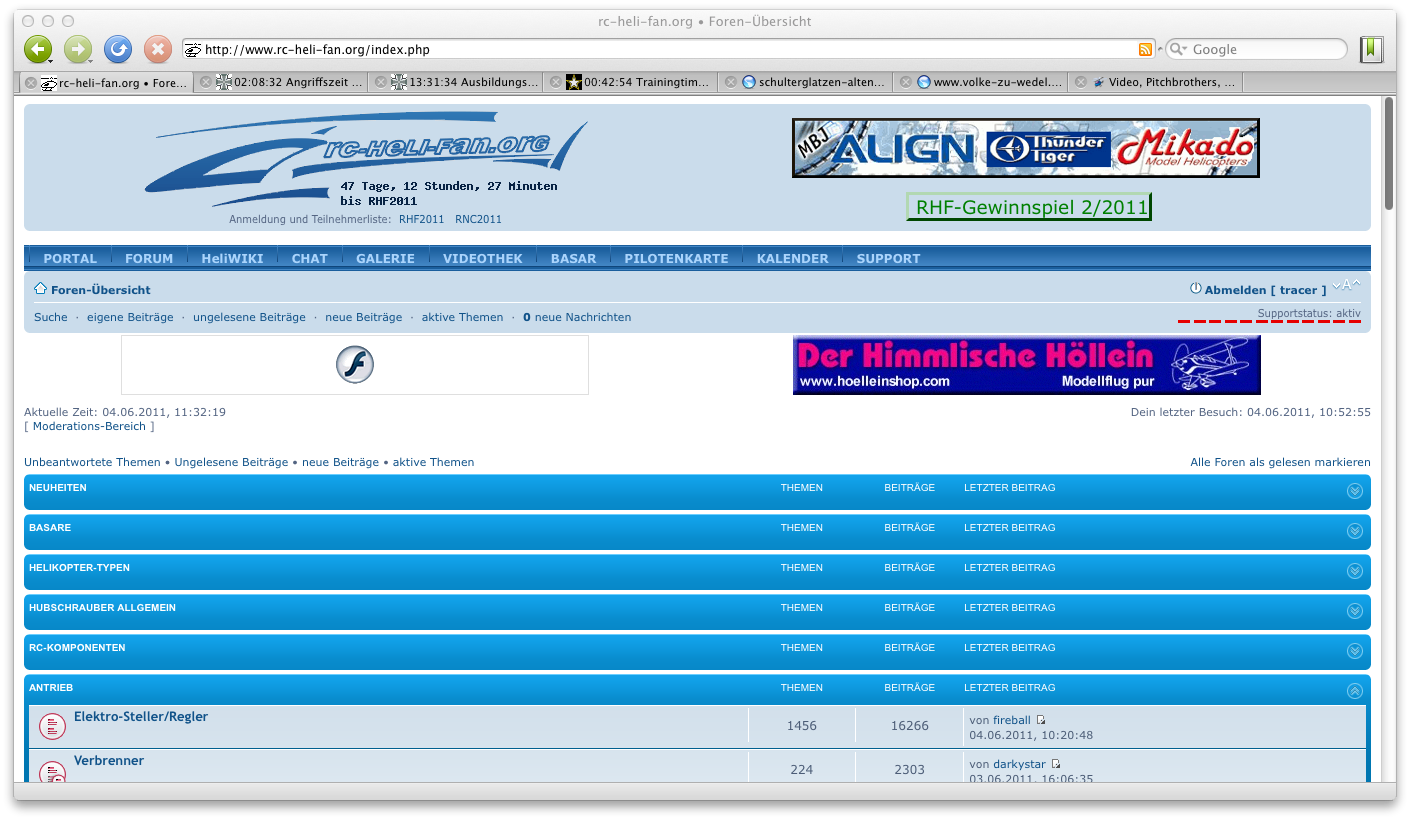The image size is (1410, 820).
Task: Open the Suche link
Action: (51, 317)
